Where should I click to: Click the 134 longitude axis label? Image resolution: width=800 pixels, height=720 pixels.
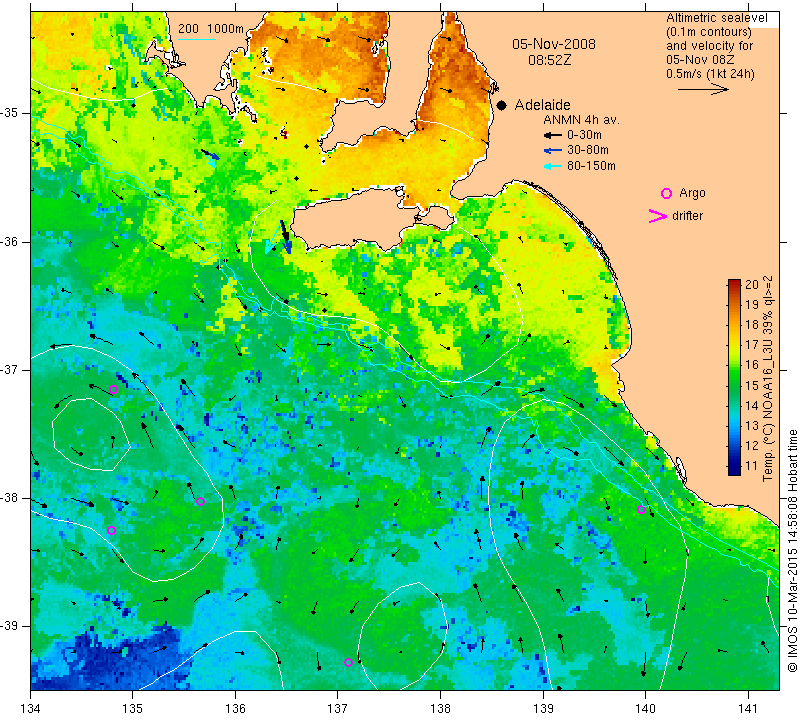(31, 709)
